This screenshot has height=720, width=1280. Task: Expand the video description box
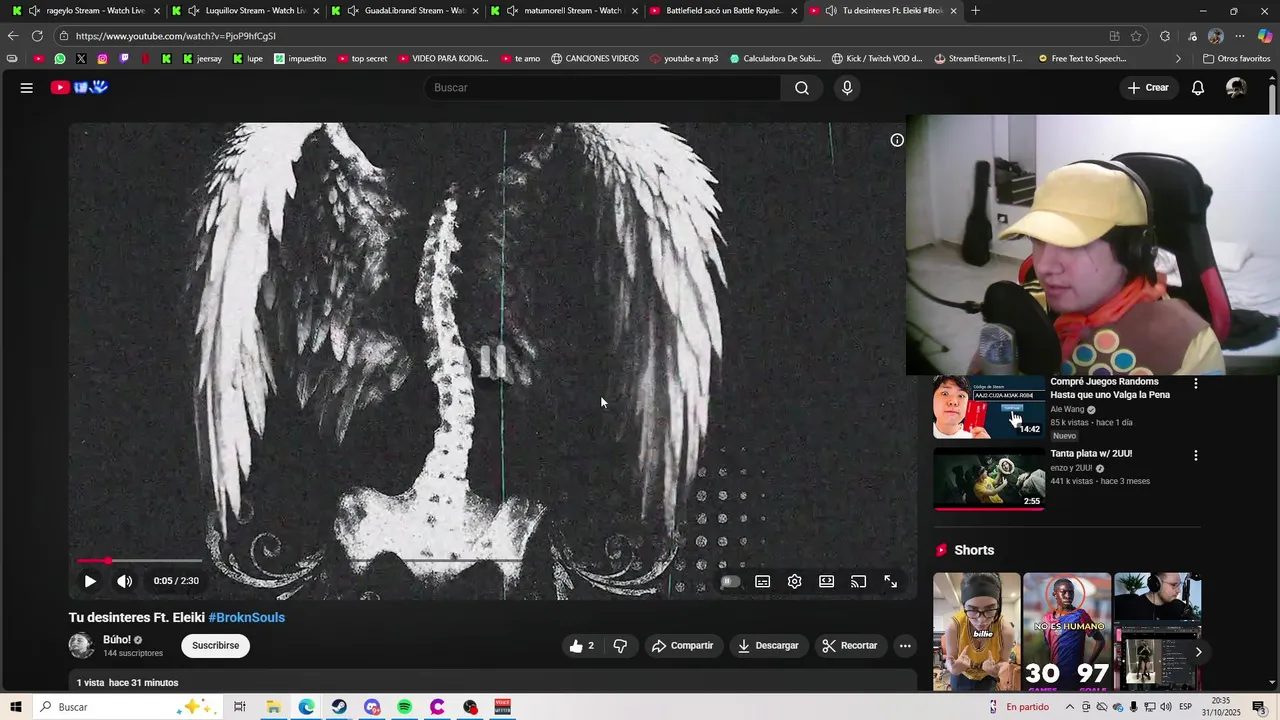pyautogui.click(x=493, y=682)
